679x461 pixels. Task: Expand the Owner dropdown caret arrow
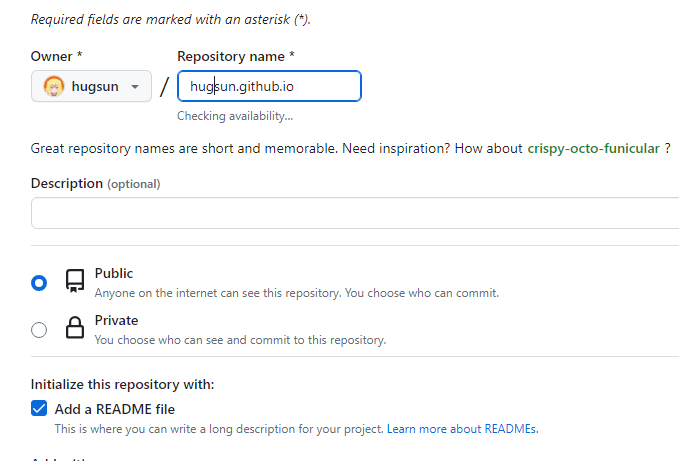tap(135, 87)
